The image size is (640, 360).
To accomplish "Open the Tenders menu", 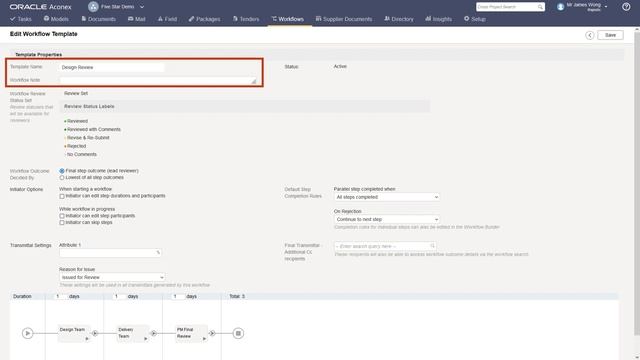I will coord(246,19).
